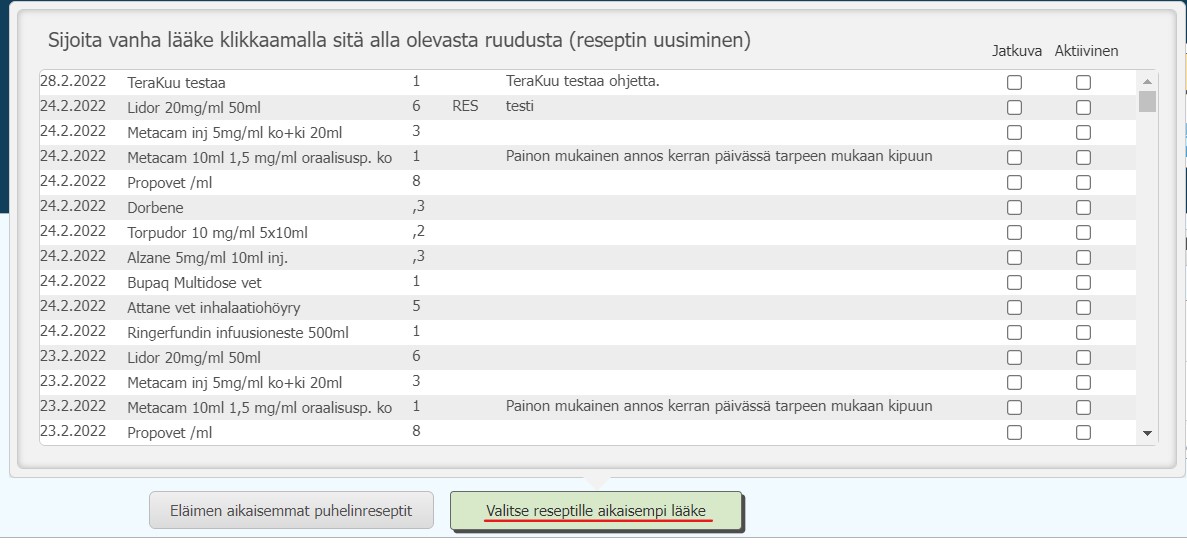Mark Aktiivinen for Attane vet inhalaatiohöyry
The image size is (1187, 556).
click(1083, 308)
